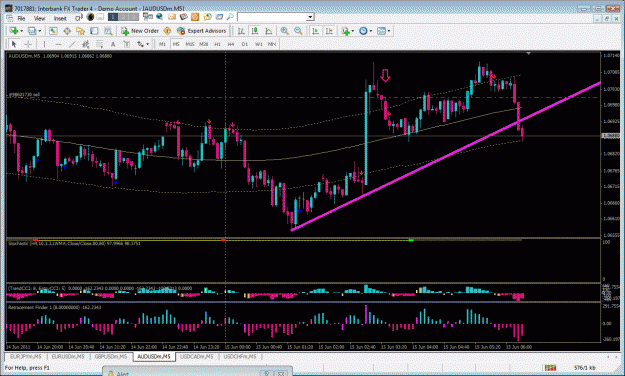Expand the Indicators dropdown arrow
Image resolution: width=625 pixels, height=376 pixels.
pyautogui.click(x=353, y=31)
